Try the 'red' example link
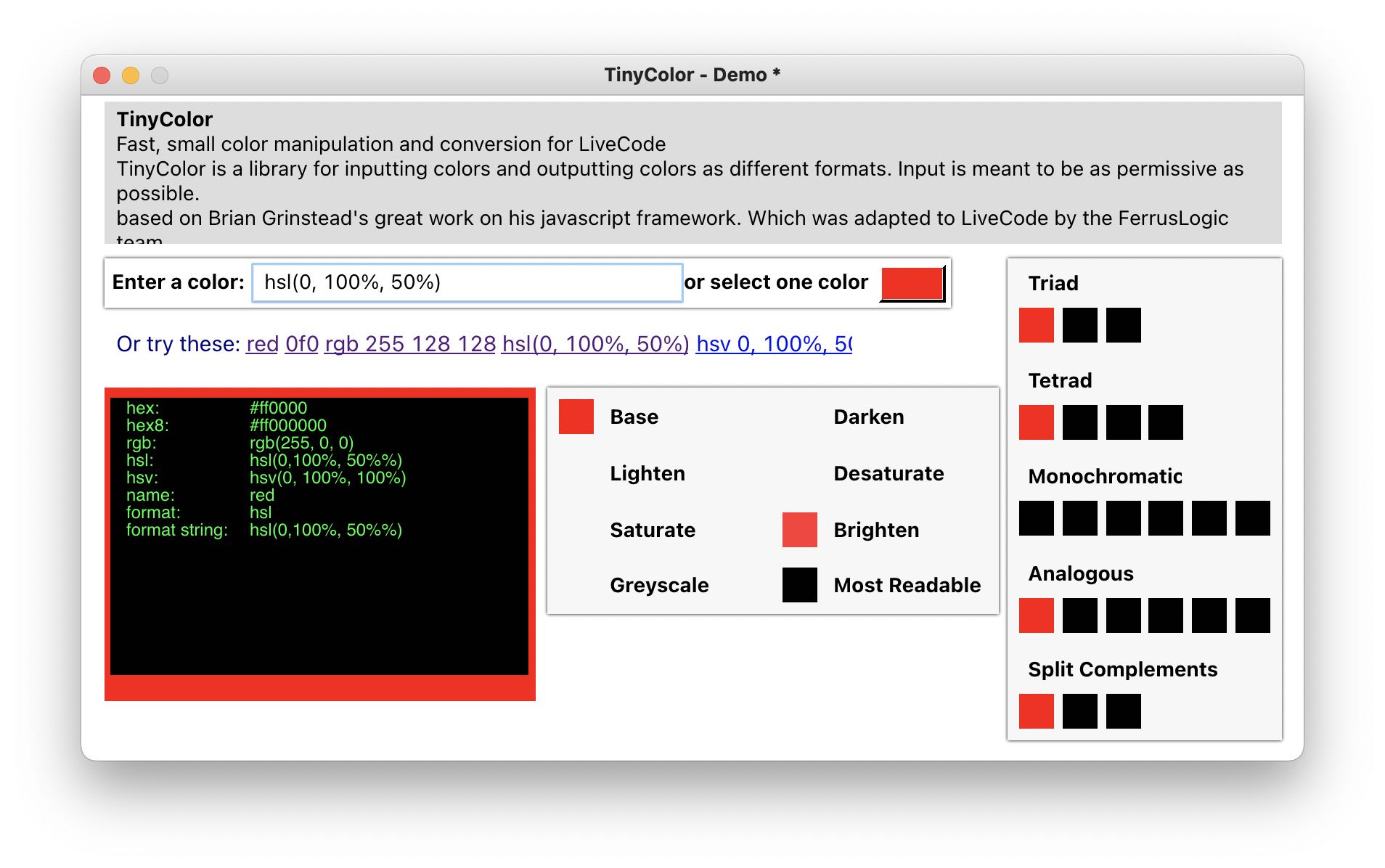Viewport: 1385px width, 868px height. pos(262,344)
